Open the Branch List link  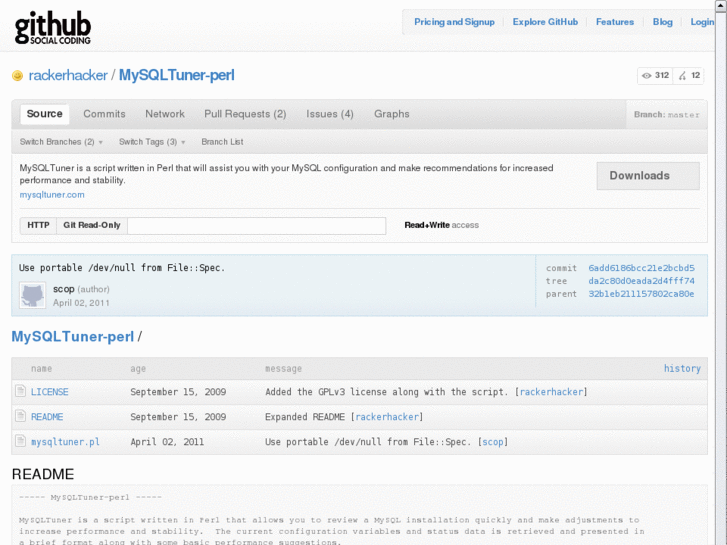(222, 142)
